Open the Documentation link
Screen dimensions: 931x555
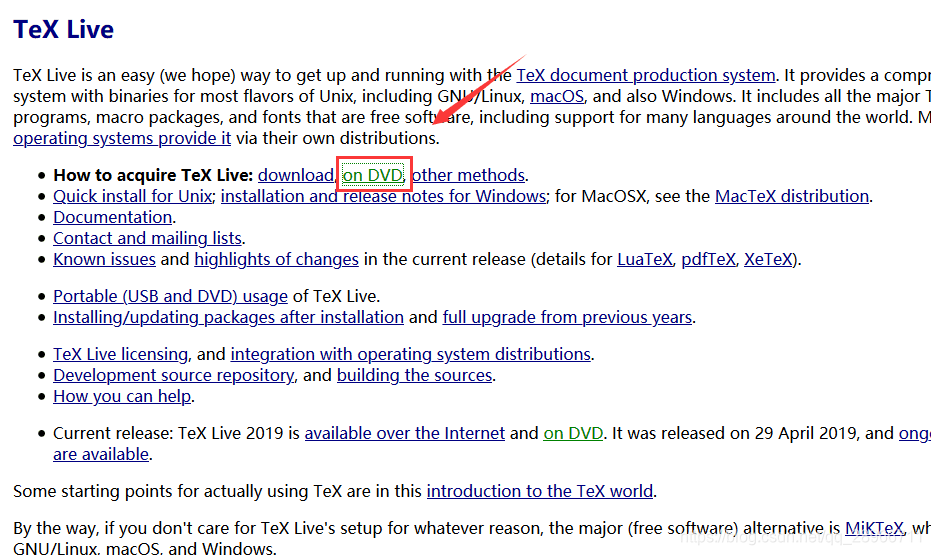(x=113, y=217)
